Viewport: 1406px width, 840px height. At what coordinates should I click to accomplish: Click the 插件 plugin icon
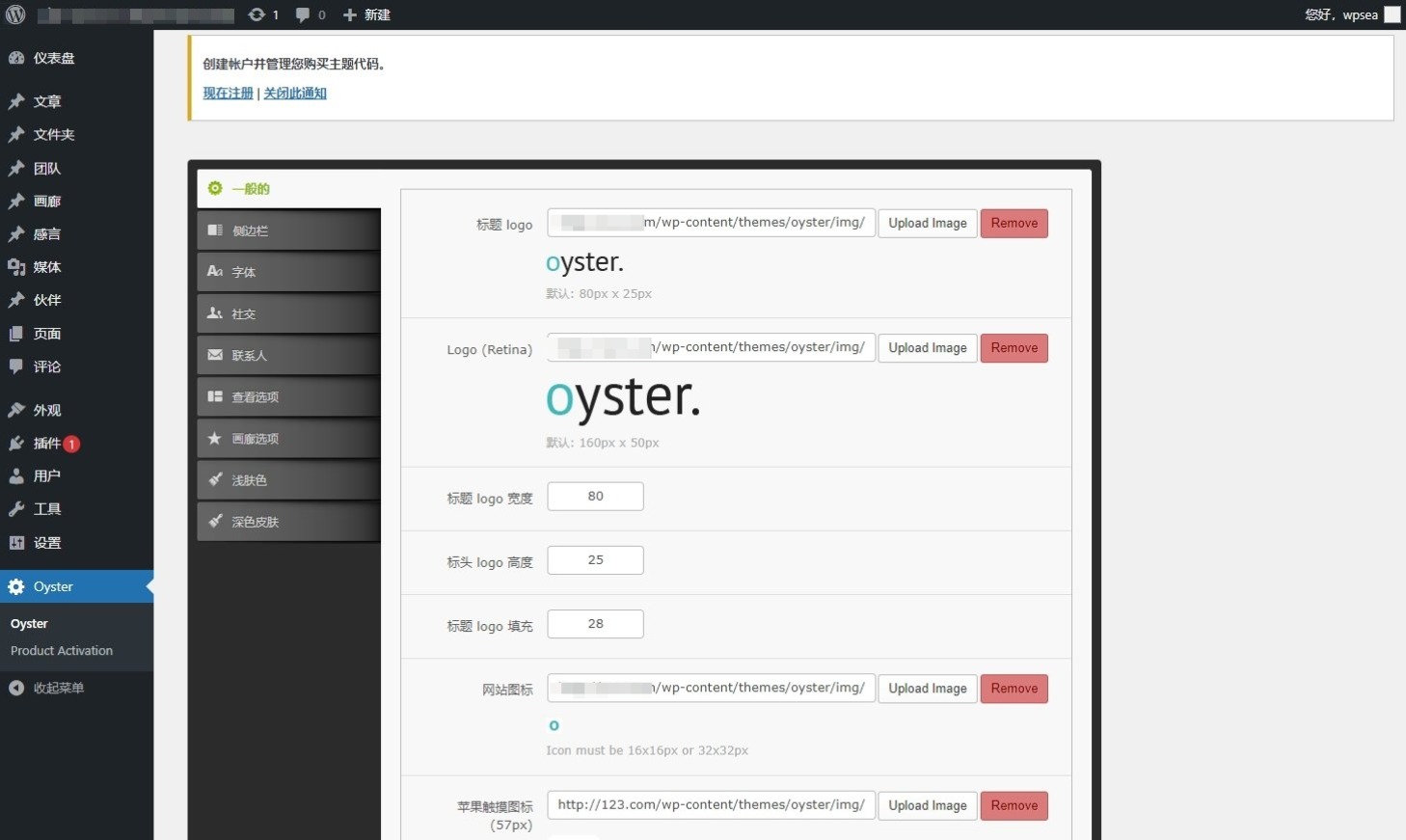(x=16, y=444)
